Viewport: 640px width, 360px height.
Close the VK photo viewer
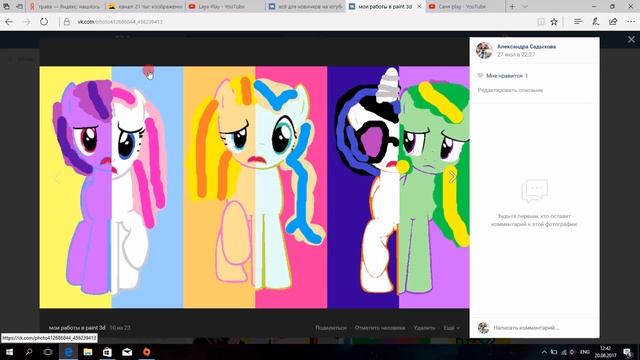tap(631, 39)
